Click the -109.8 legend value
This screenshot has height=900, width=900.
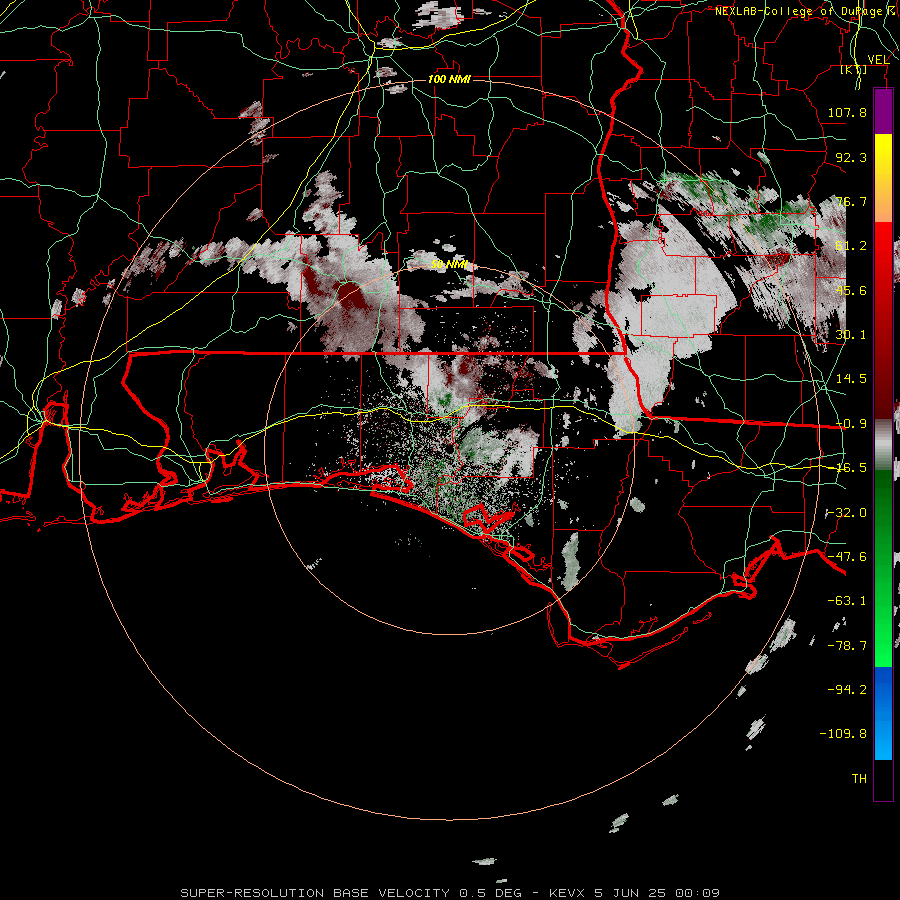click(843, 734)
